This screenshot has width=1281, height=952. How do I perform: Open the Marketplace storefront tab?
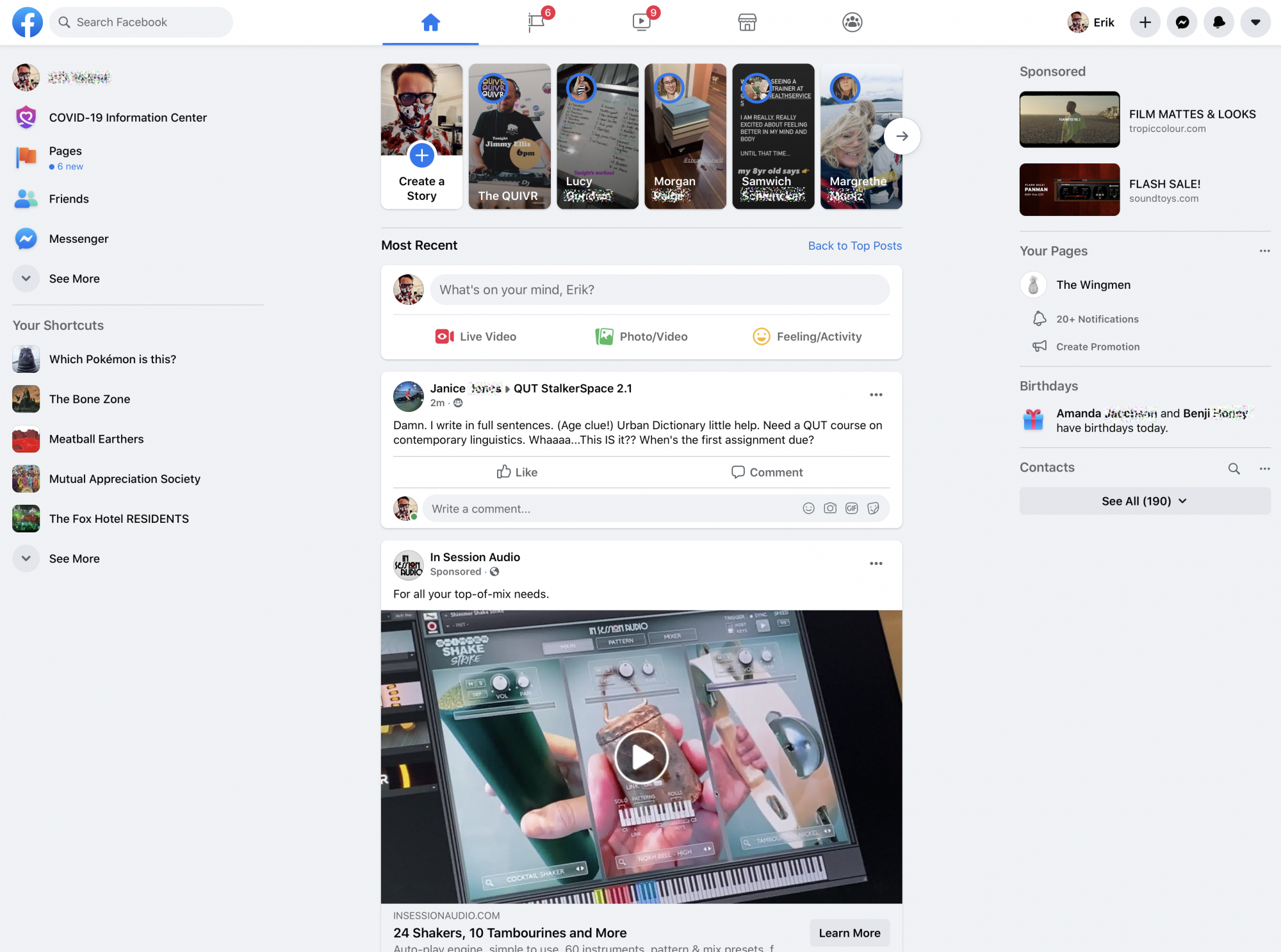point(747,22)
